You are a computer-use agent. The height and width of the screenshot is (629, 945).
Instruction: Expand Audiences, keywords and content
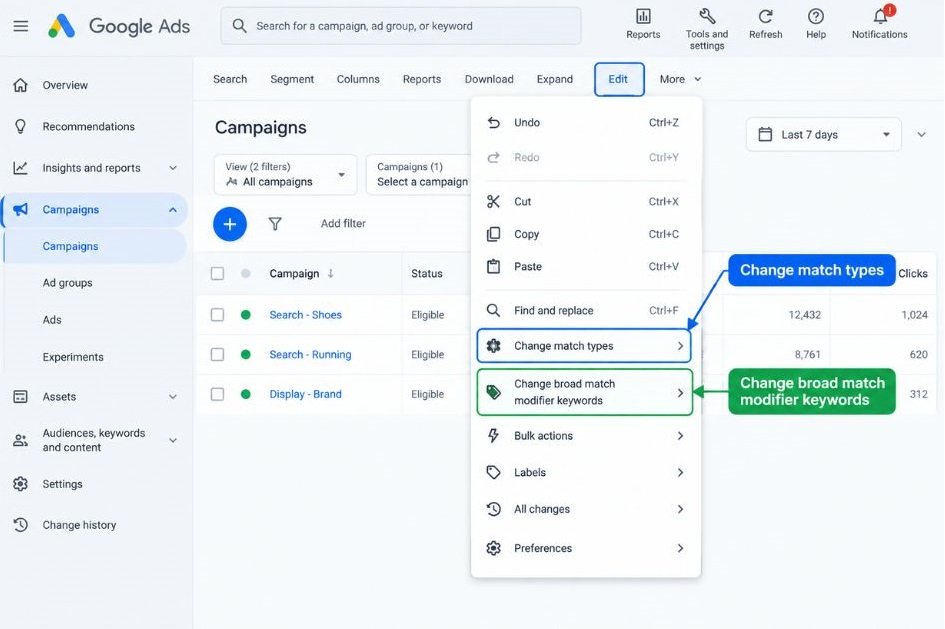[x=173, y=440]
